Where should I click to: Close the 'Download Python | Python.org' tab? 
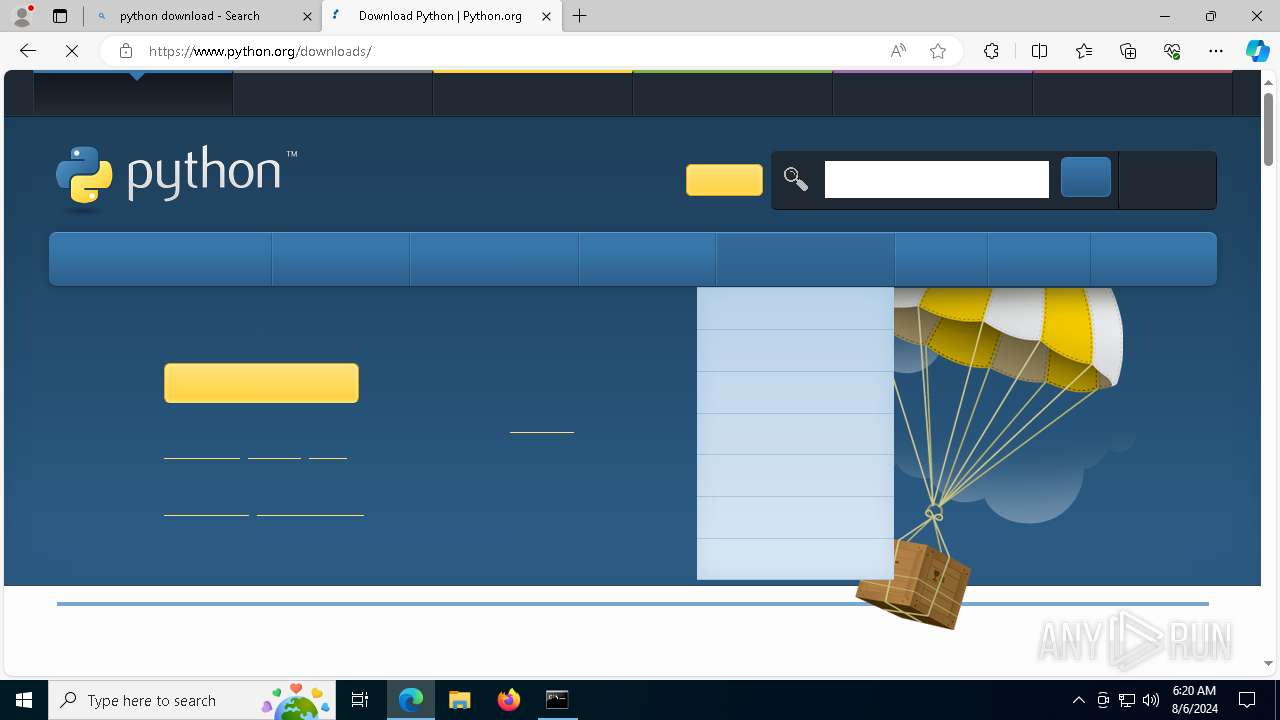546,16
